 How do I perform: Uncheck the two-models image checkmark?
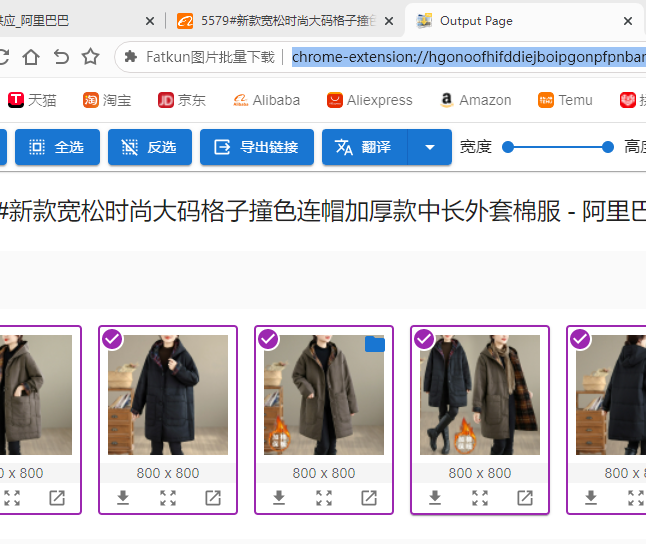424,339
